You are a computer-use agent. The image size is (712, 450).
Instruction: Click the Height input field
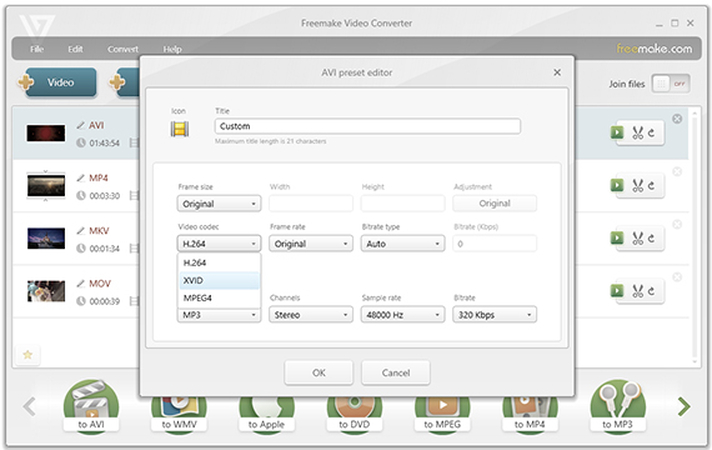(403, 203)
